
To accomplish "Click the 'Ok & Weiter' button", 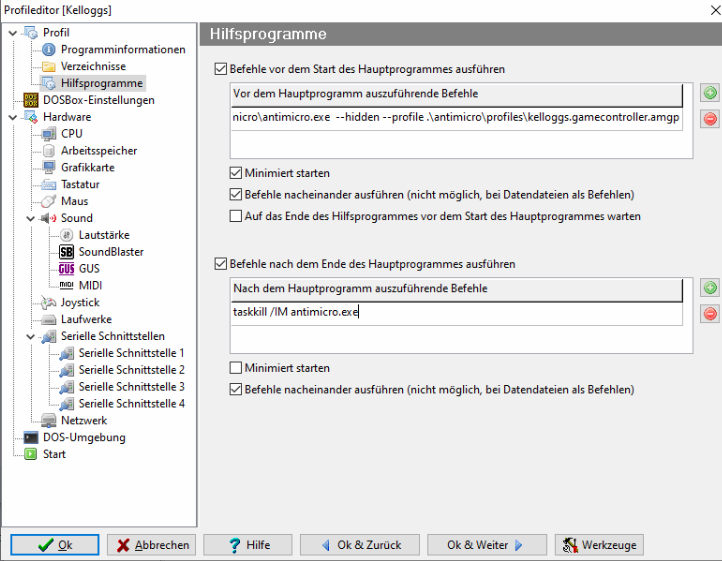I will [486, 545].
